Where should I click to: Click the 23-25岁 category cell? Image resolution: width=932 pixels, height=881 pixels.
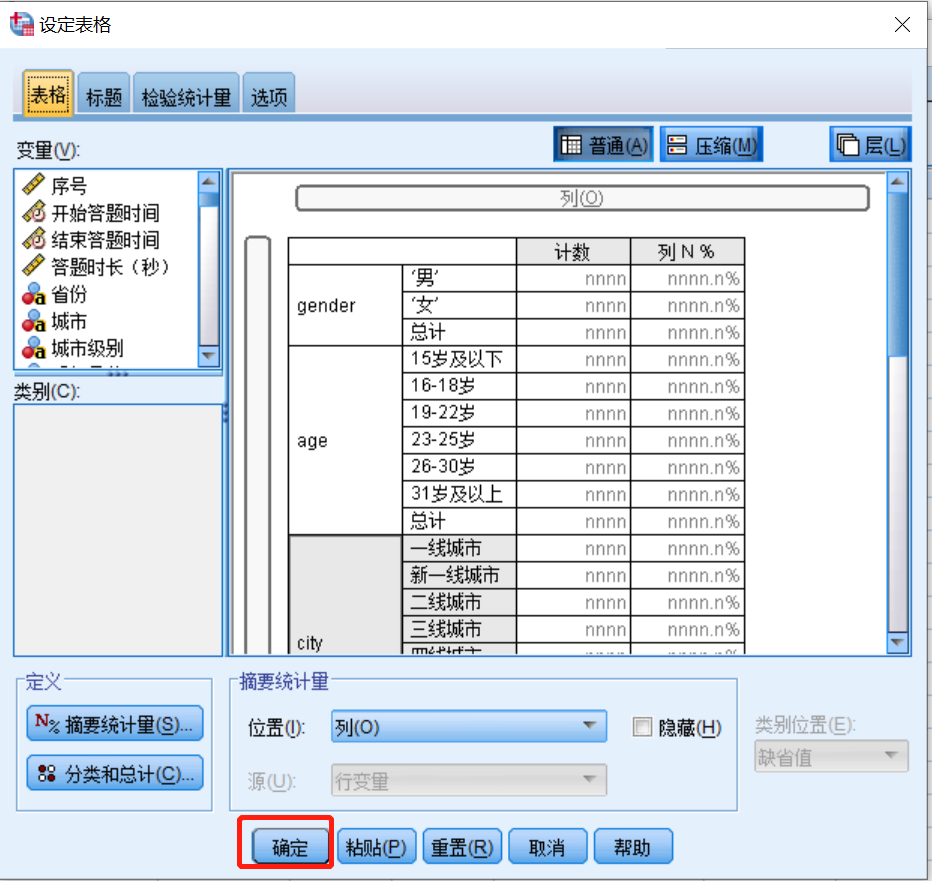pos(459,440)
